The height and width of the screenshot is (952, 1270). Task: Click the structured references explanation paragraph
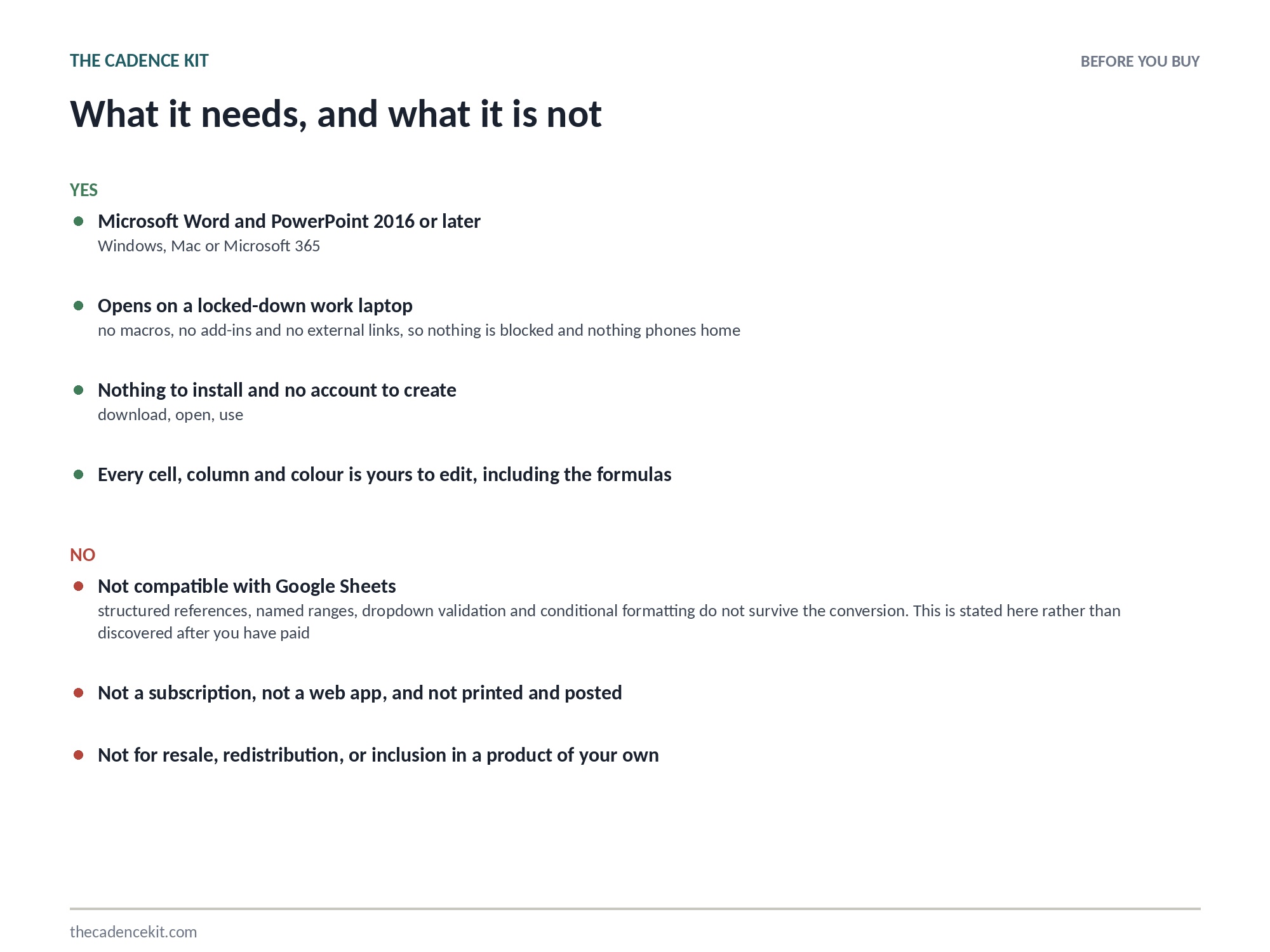[609, 622]
